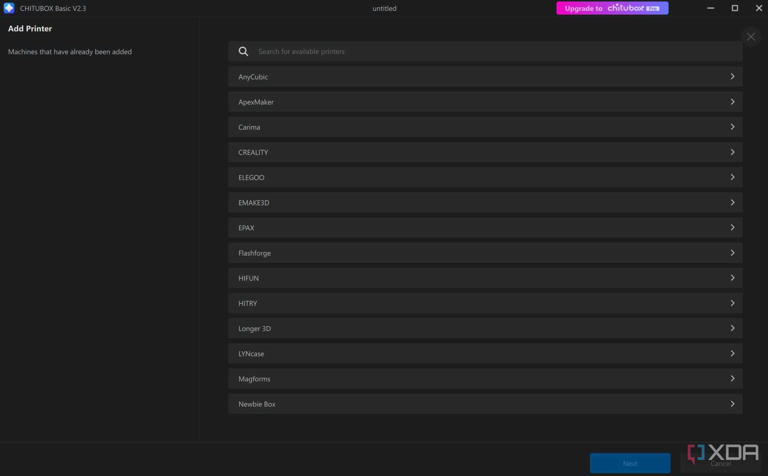Open the Magforms printer list

pyautogui.click(x=485, y=379)
